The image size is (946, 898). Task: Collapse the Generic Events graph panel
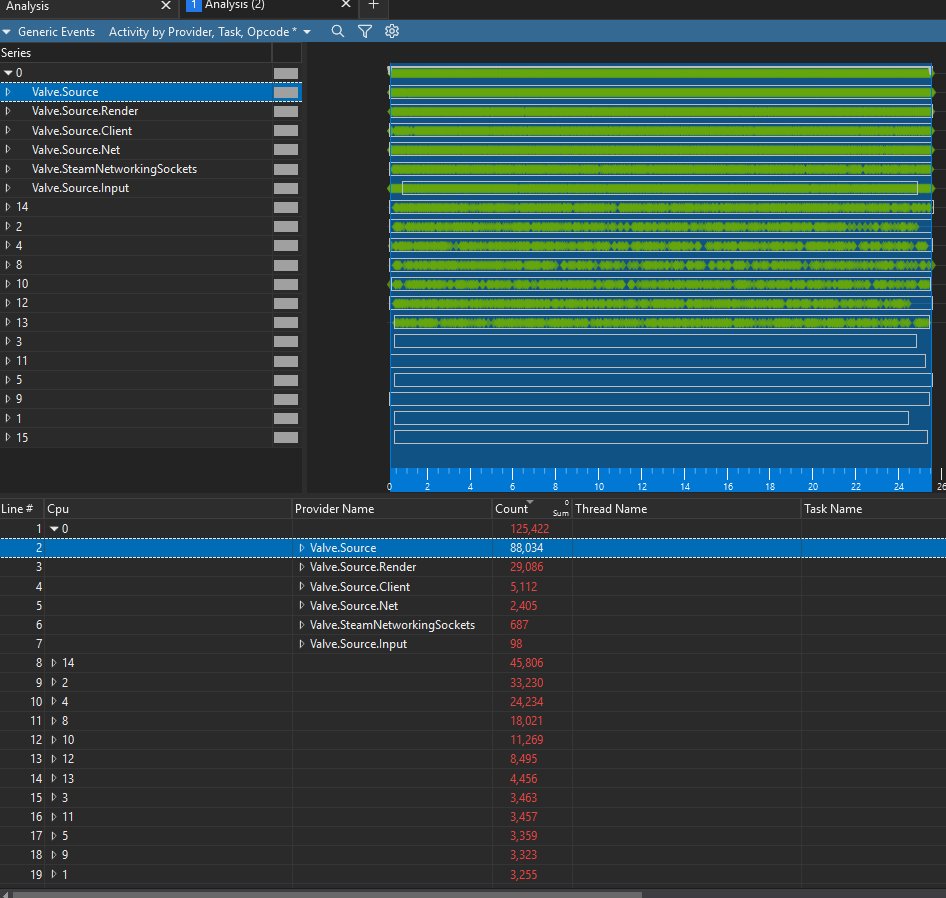point(7,32)
